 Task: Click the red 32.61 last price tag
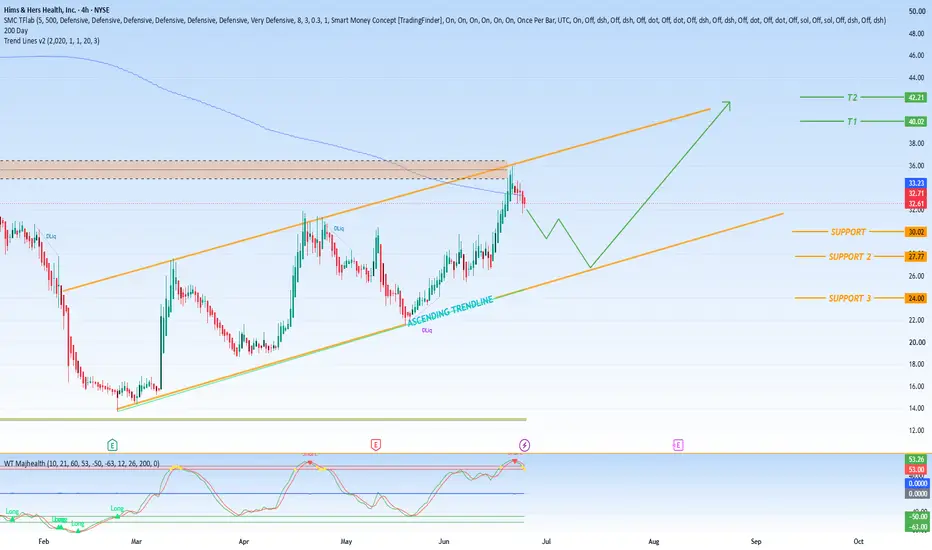click(x=915, y=203)
